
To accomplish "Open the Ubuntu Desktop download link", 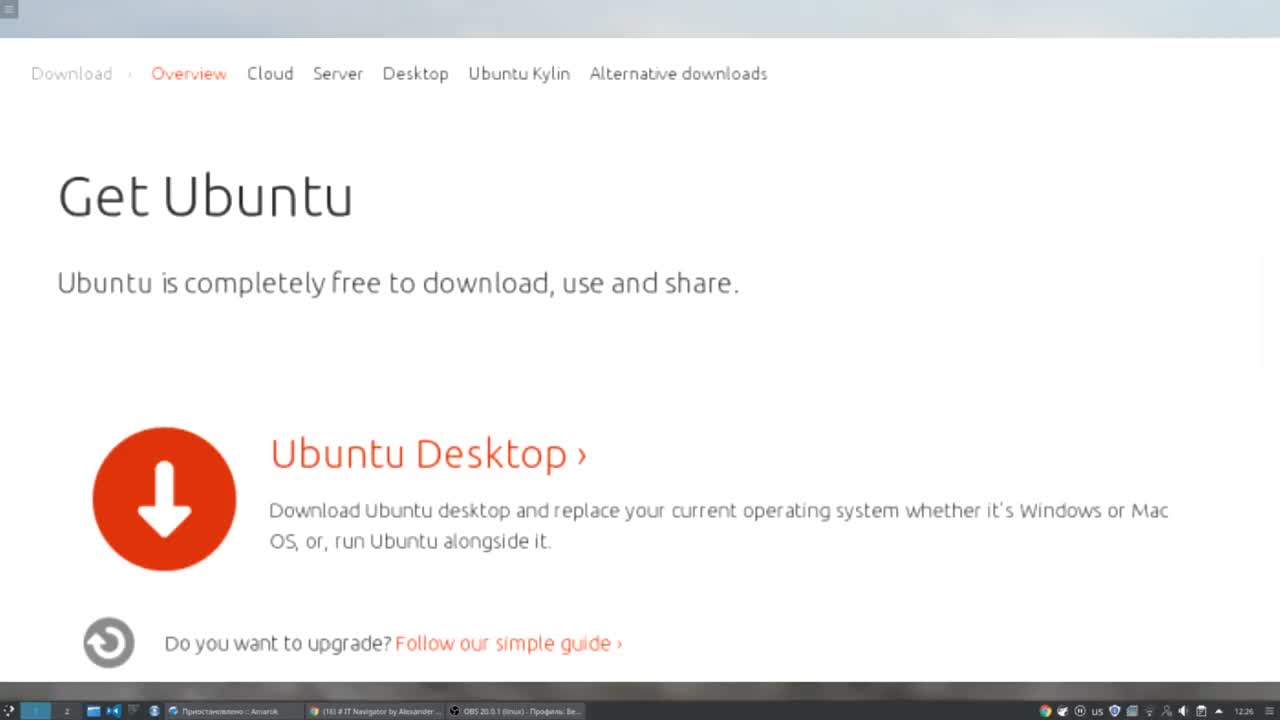I will (428, 454).
